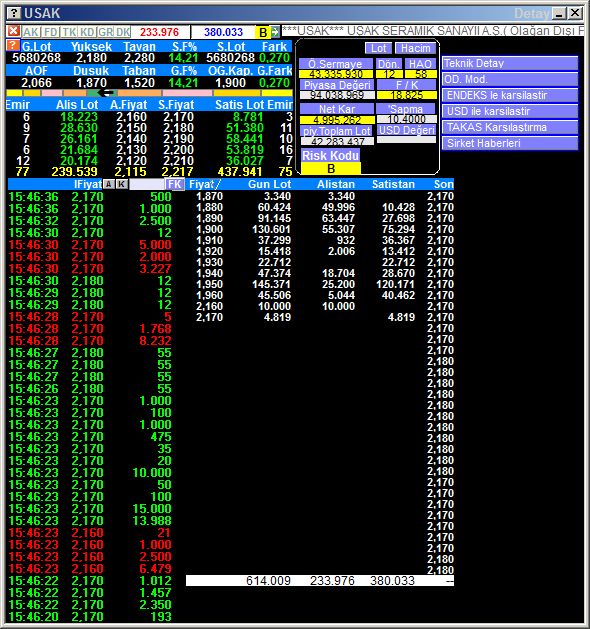Click the Ö.Sermaye label

point(336,64)
